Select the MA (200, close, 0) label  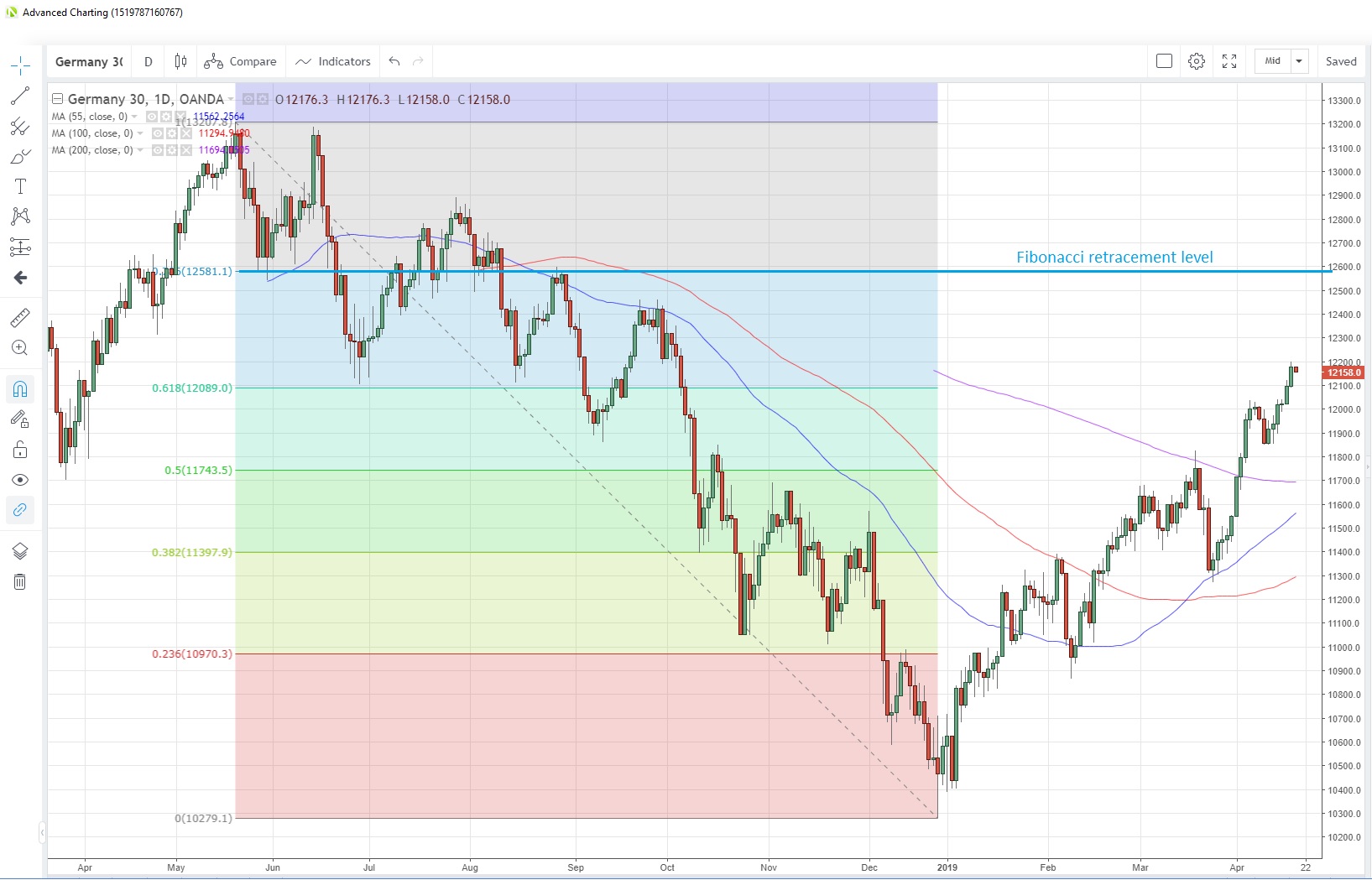tap(92, 150)
